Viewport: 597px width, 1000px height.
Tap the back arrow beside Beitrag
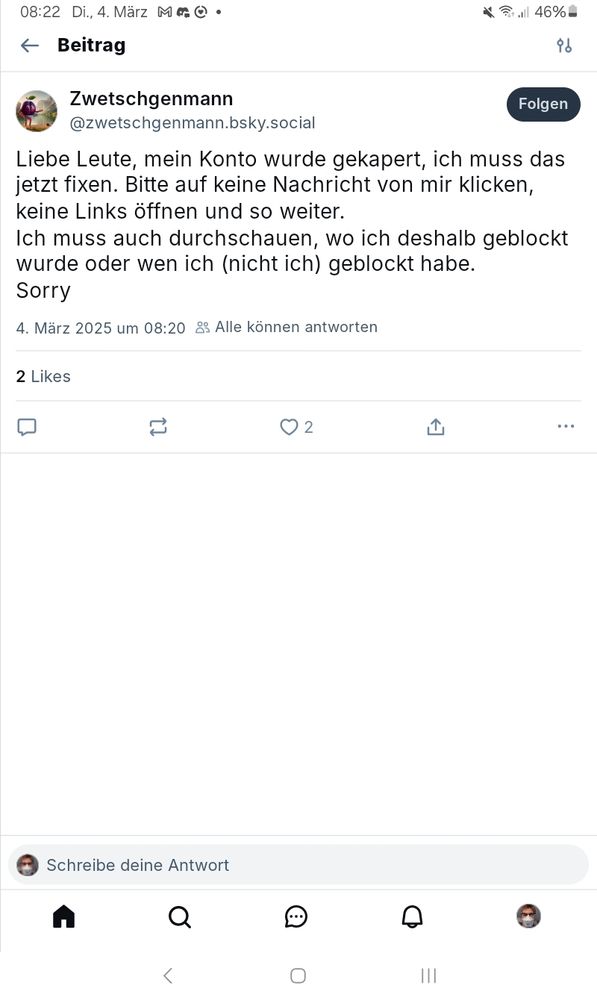pos(29,45)
